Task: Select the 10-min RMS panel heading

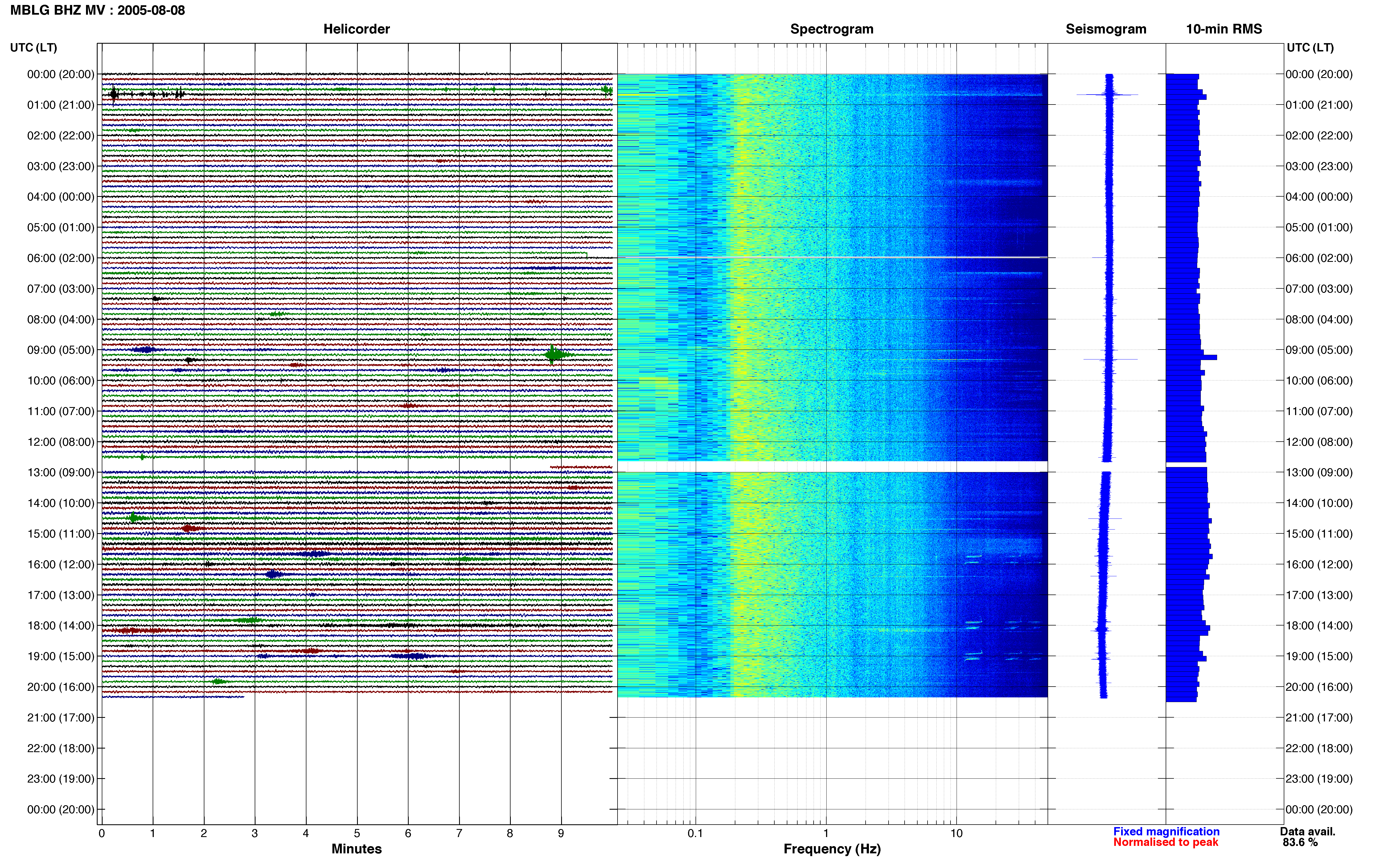Action: 1224,29
